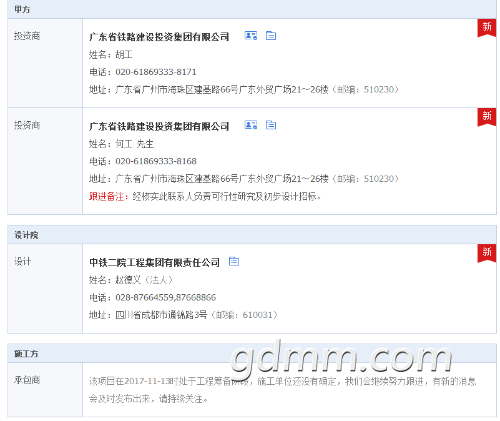The image size is (500, 421).
Task: Click the contractor status text about 2017-11-13
Action: pos(282,390)
